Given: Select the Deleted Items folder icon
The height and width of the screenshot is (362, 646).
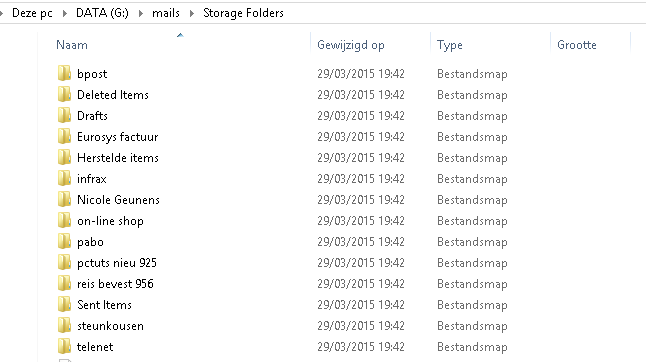Looking at the screenshot, I should point(64,94).
